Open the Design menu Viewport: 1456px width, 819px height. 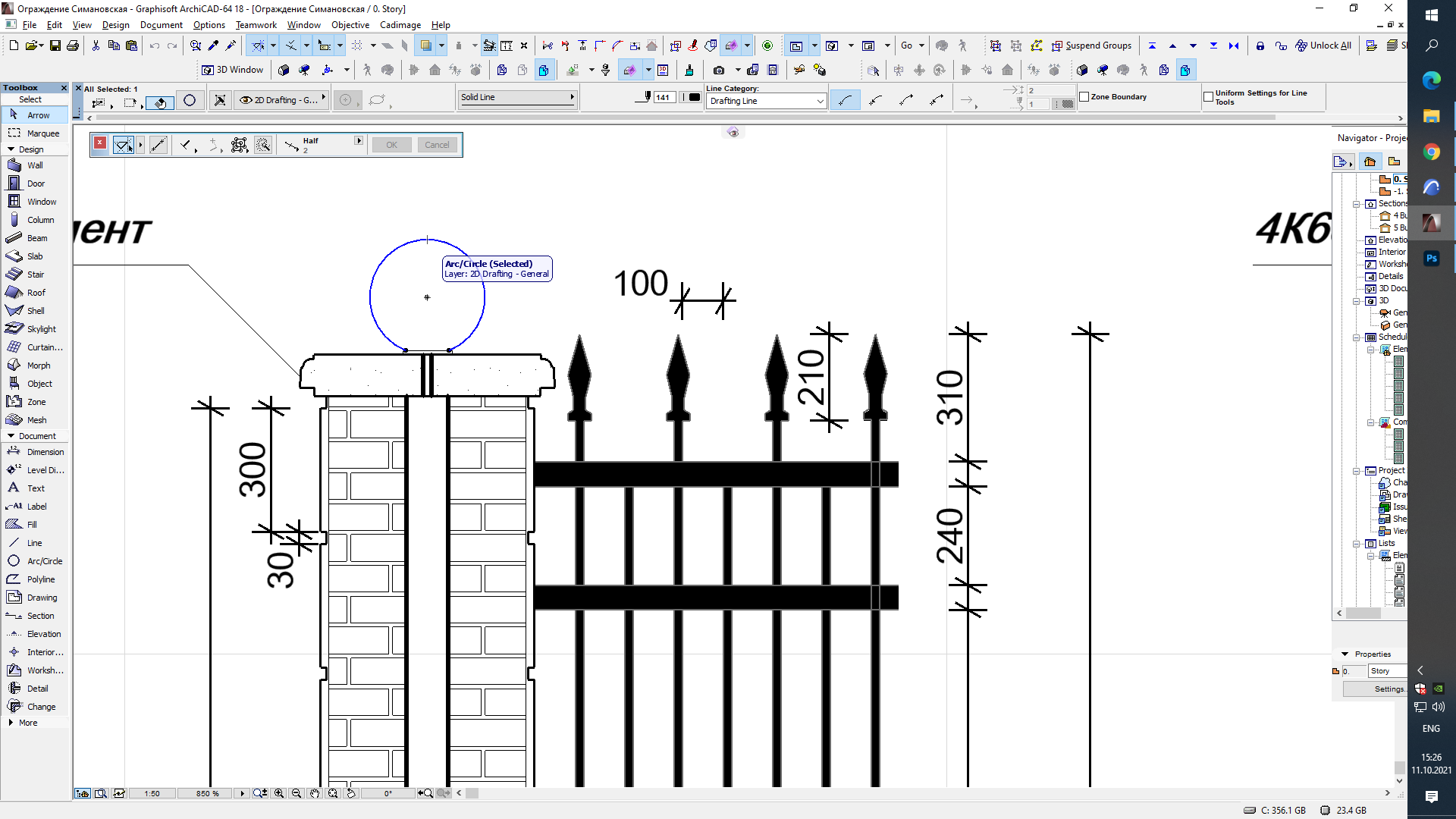point(116,25)
